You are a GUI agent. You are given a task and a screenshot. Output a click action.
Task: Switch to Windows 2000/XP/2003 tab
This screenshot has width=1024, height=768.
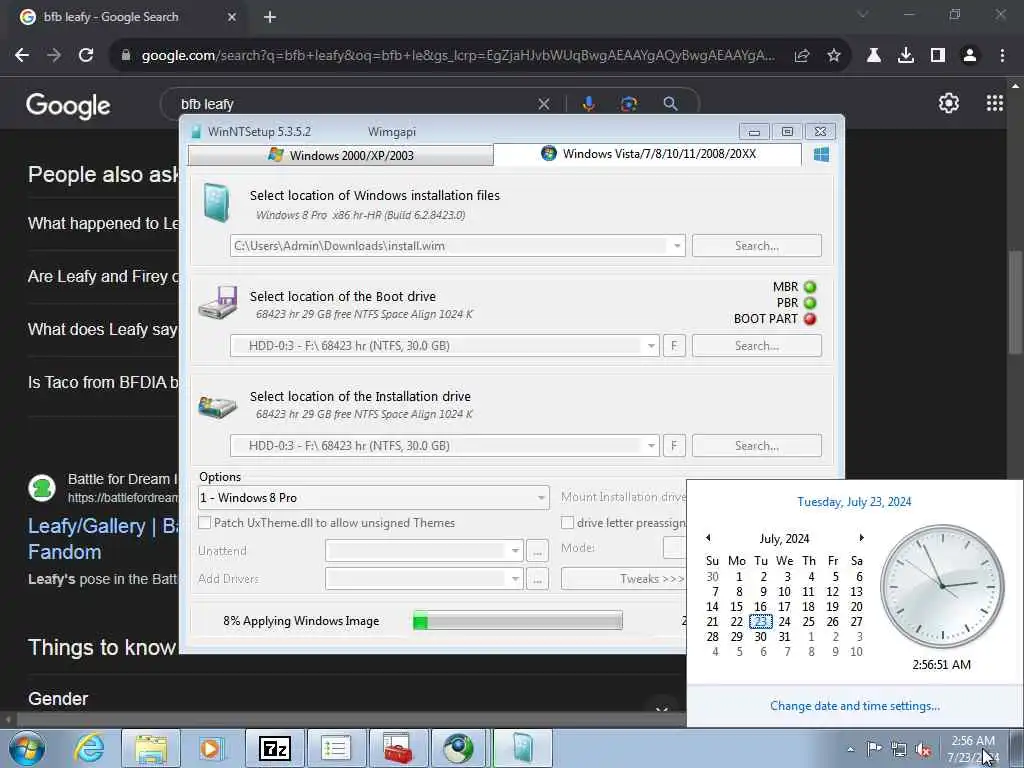pyautogui.click(x=340, y=155)
